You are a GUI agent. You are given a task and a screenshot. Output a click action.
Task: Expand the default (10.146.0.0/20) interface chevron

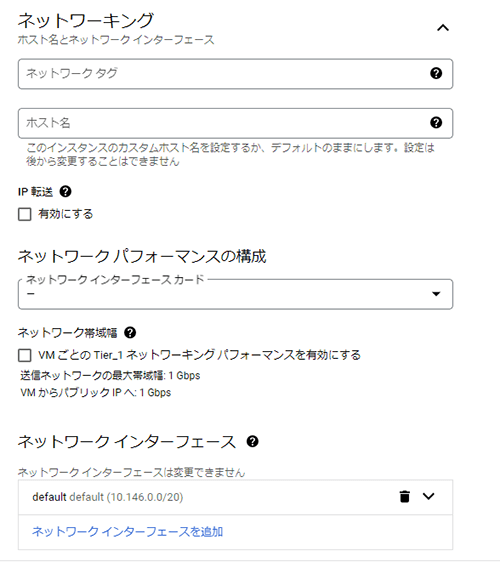[x=428, y=496]
